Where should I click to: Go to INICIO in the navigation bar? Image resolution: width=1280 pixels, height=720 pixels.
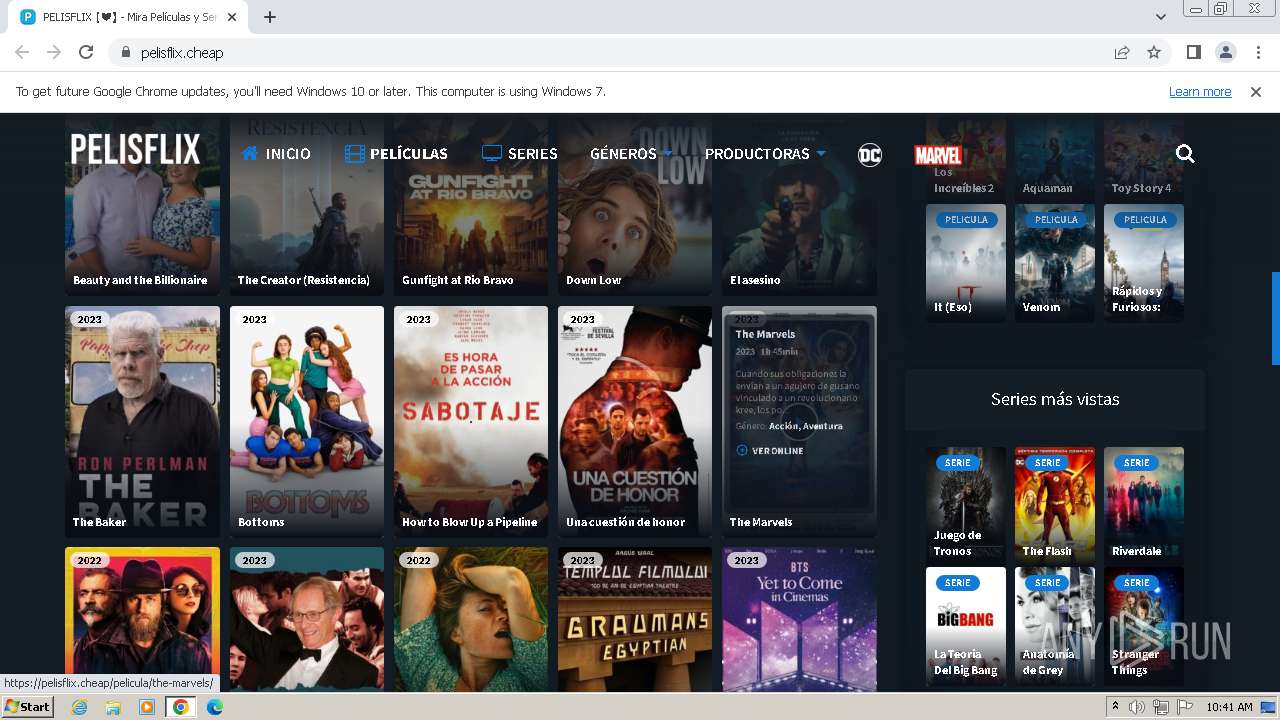click(276, 154)
